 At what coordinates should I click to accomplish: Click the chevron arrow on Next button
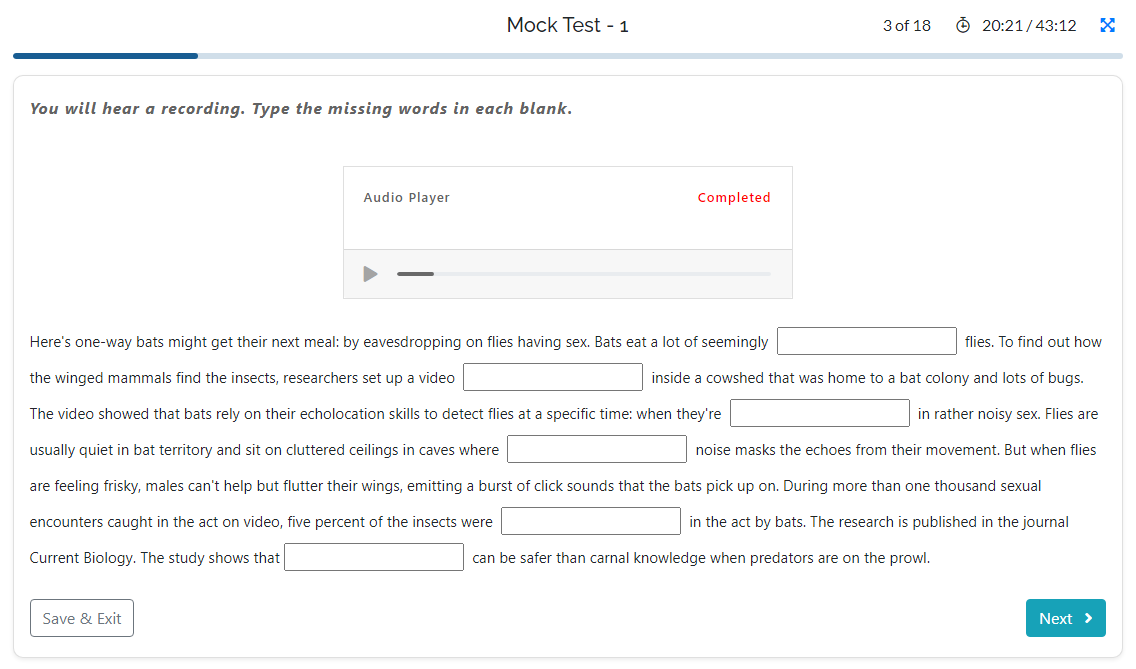point(1088,618)
